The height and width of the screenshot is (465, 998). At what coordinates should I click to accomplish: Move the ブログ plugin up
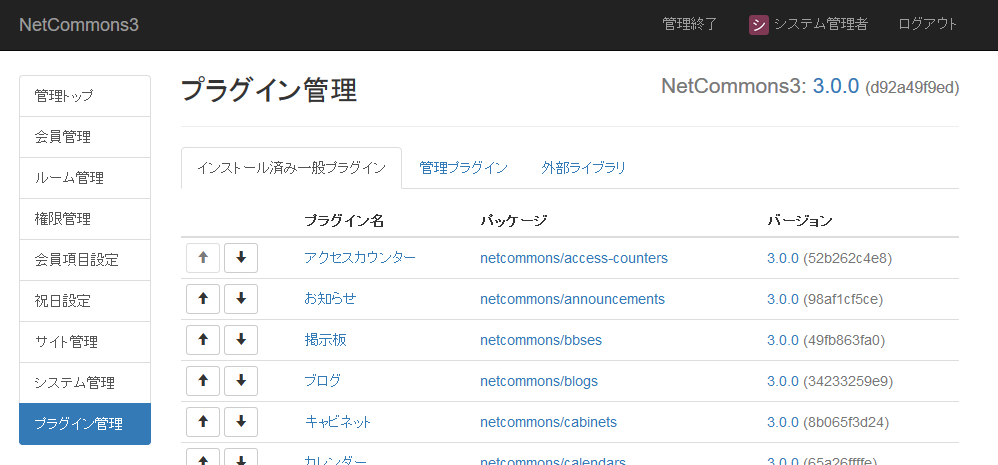point(203,381)
